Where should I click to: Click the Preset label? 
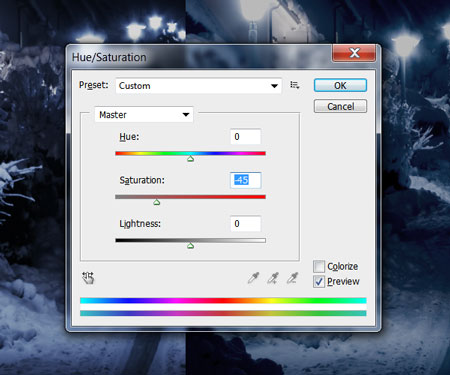(94, 85)
